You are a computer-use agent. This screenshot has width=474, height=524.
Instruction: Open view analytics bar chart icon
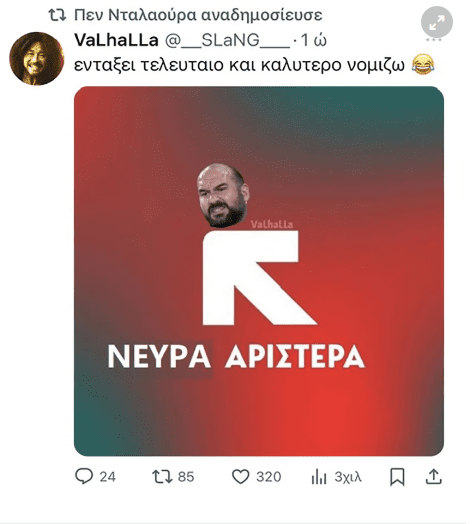[319, 477]
